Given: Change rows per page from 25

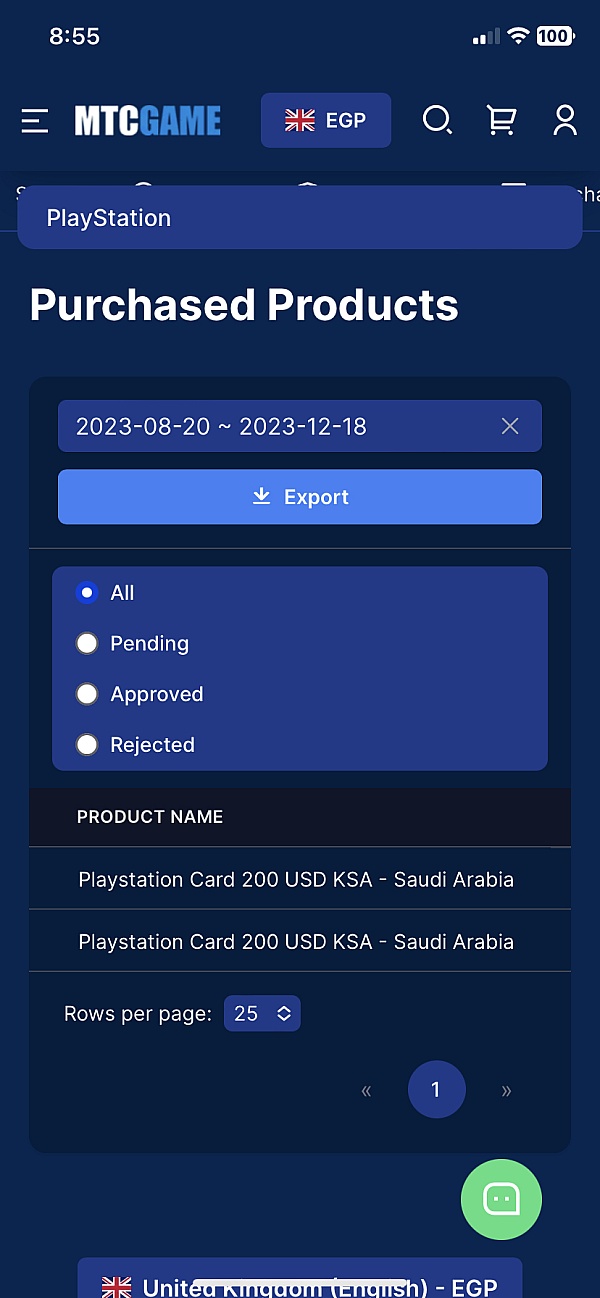Looking at the screenshot, I should click(262, 1014).
